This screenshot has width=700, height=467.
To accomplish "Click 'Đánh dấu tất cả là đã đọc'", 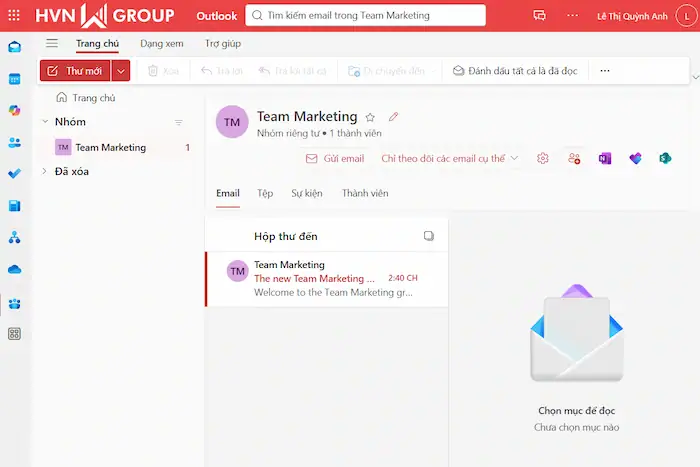I will coord(514,71).
